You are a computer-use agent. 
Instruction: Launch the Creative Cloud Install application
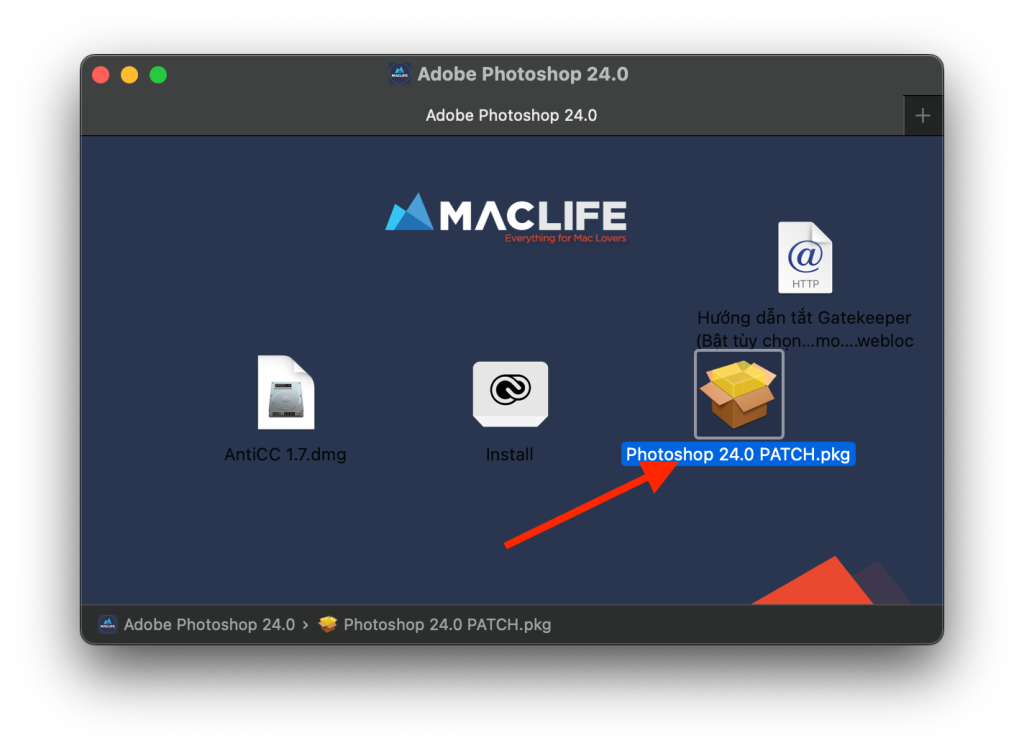(x=510, y=393)
